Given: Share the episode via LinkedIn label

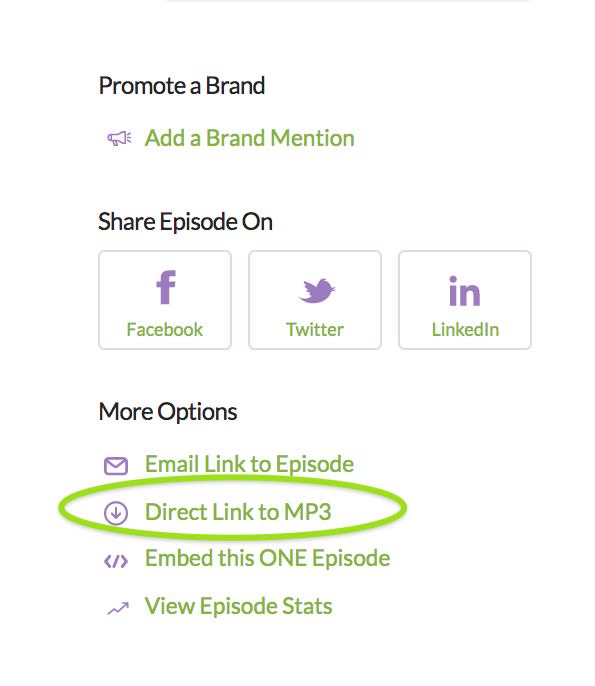Looking at the screenshot, I should [x=465, y=329].
